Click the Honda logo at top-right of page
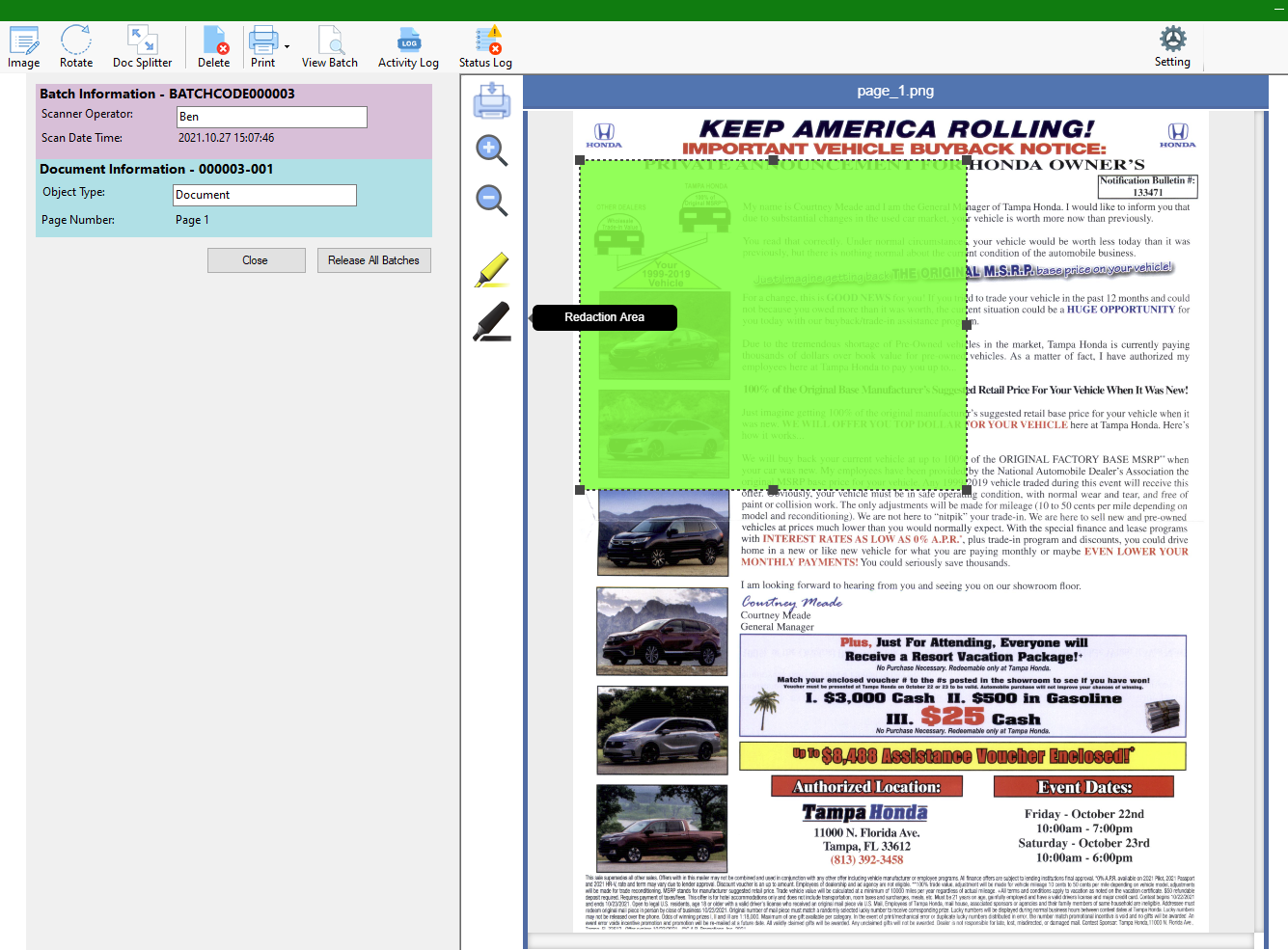The height and width of the screenshot is (950, 1288). point(1178,135)
